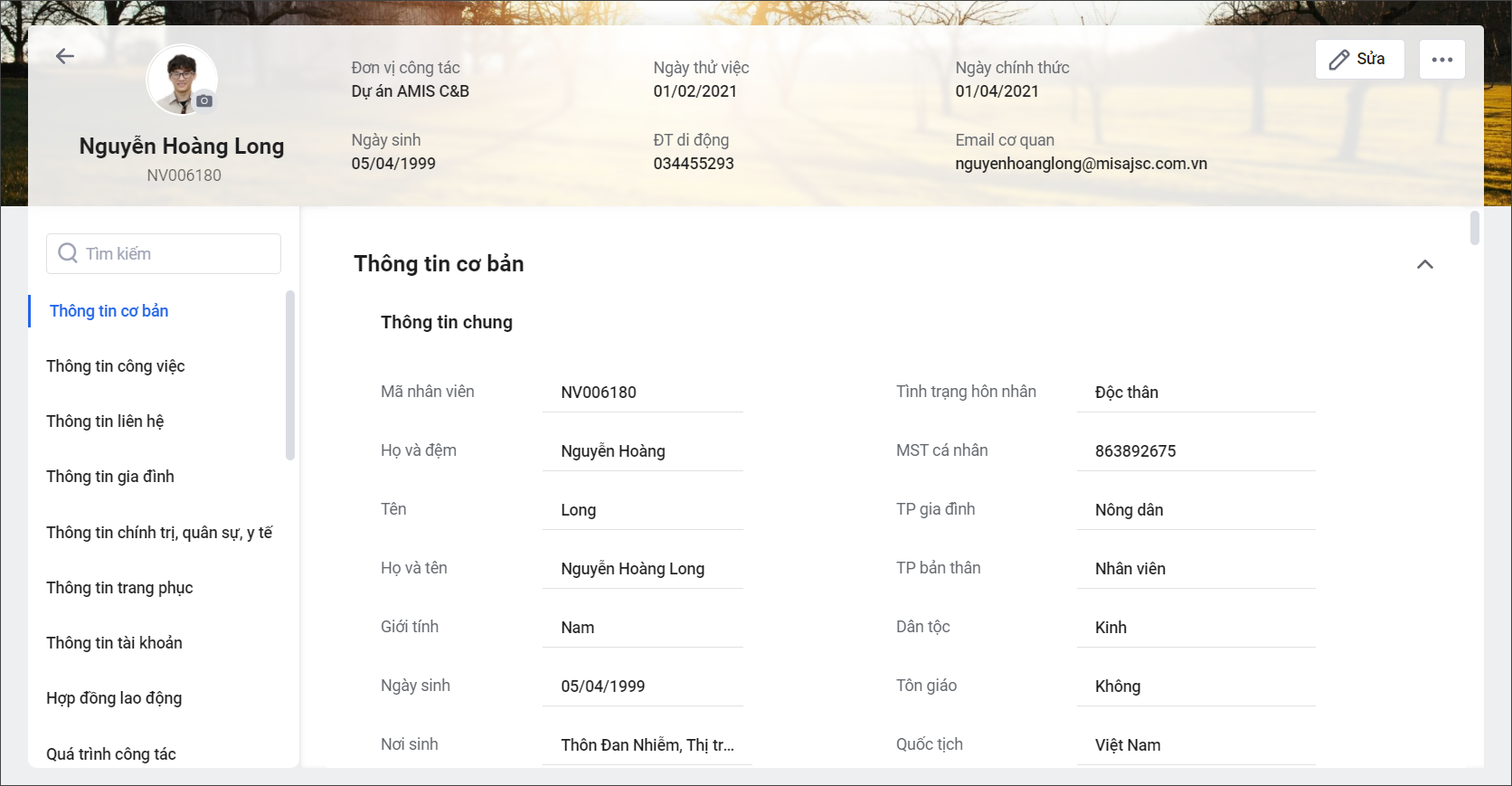Open Hợp đồng lao động section

pyautogui.click(x=114, y=698)
